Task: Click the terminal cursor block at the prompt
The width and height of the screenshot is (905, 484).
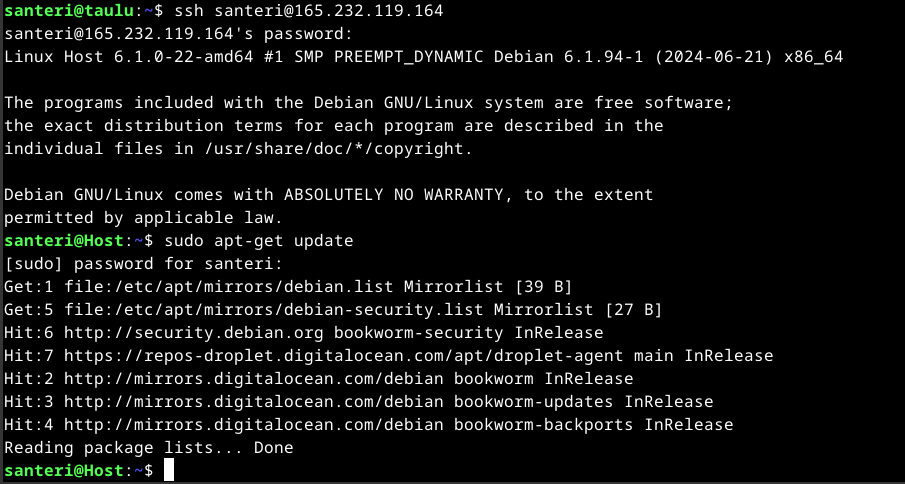Action: coord(169,469)
